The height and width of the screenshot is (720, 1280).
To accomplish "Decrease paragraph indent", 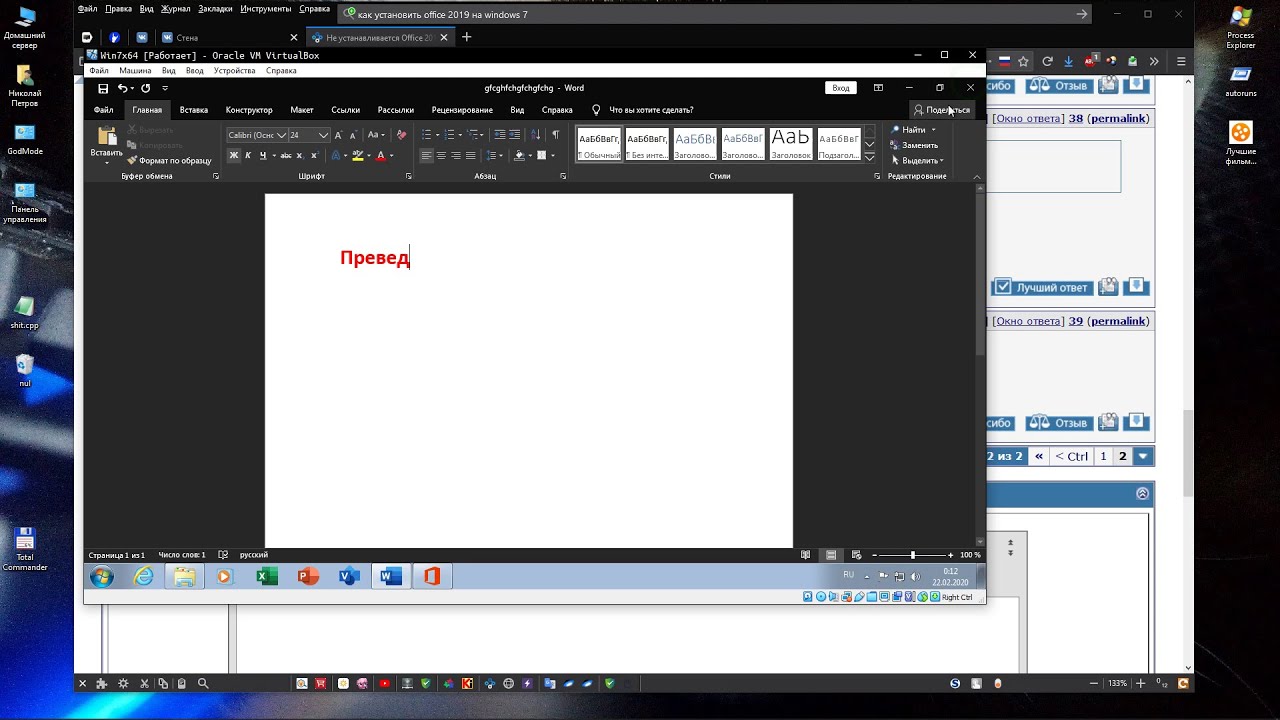I will [x=500, y=135].
